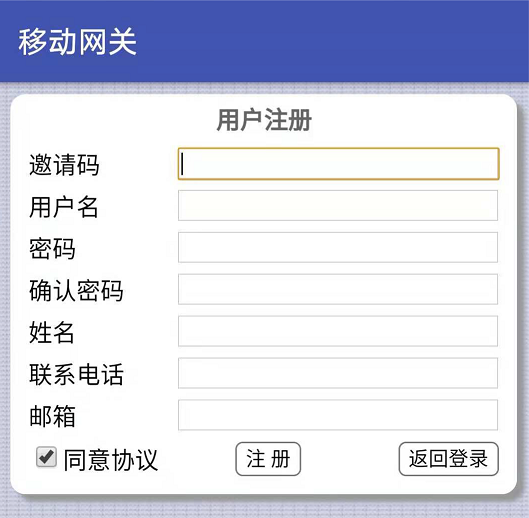
Task: Click the 密码 field label
Action: pyautogui.click(x=52, y=248)
